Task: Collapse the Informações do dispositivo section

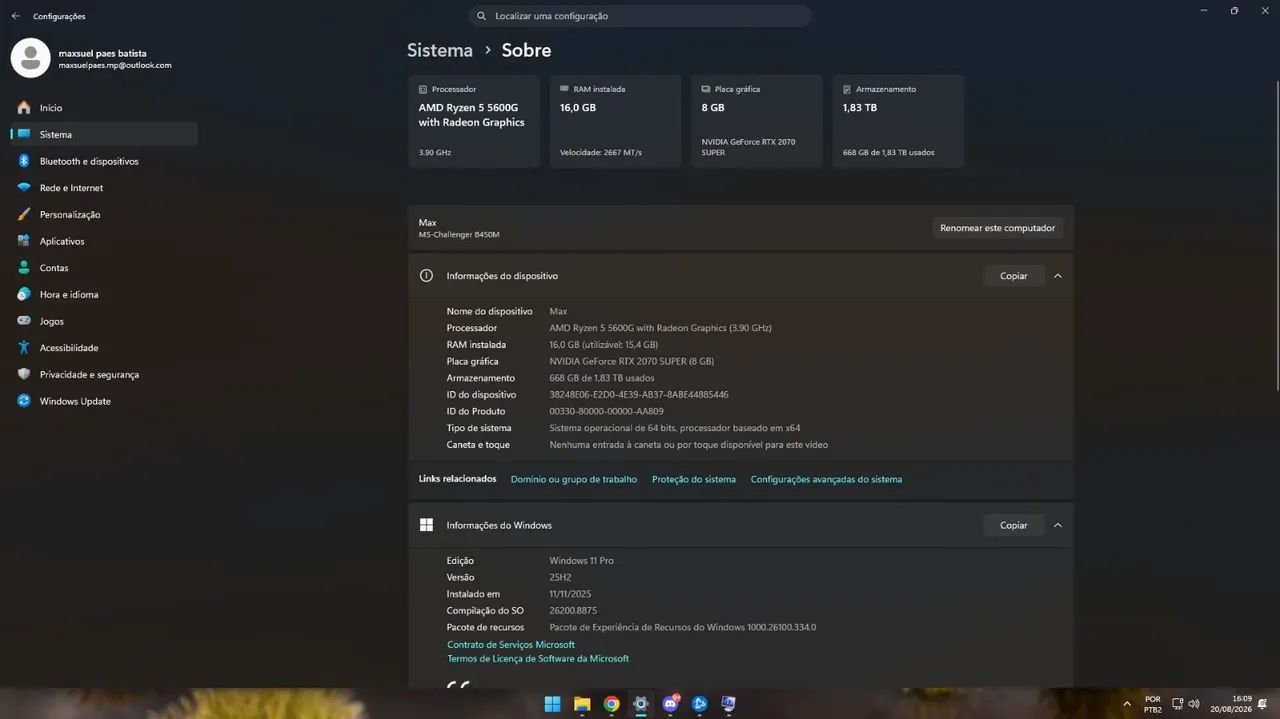Action: point(1058,276)
